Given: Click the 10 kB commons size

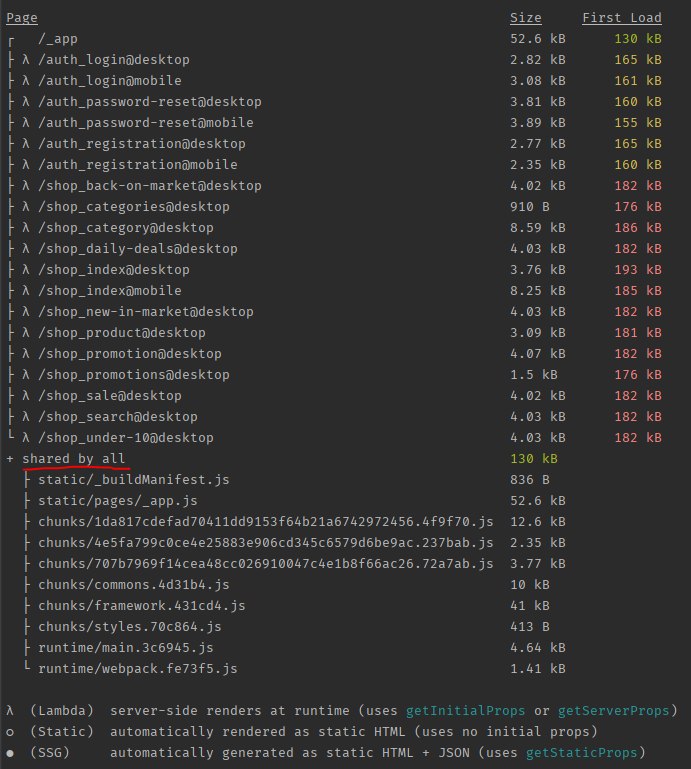Looking at the screenshot, I should tap(530, 585).
